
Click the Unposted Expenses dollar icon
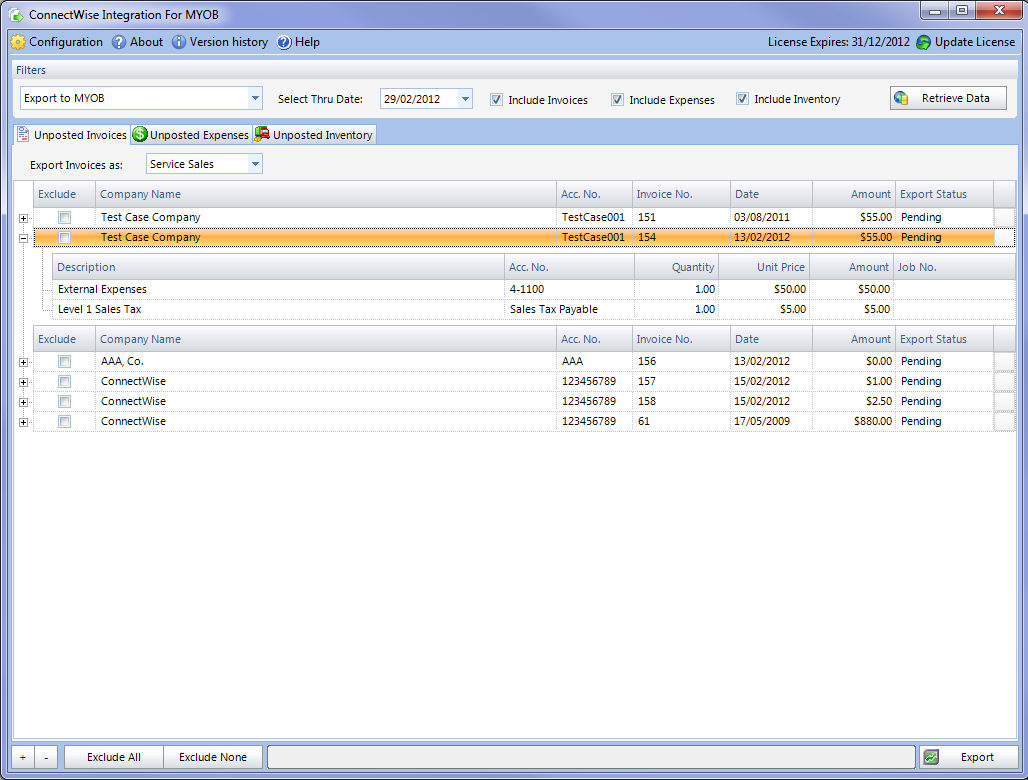(x=140, y=134)
